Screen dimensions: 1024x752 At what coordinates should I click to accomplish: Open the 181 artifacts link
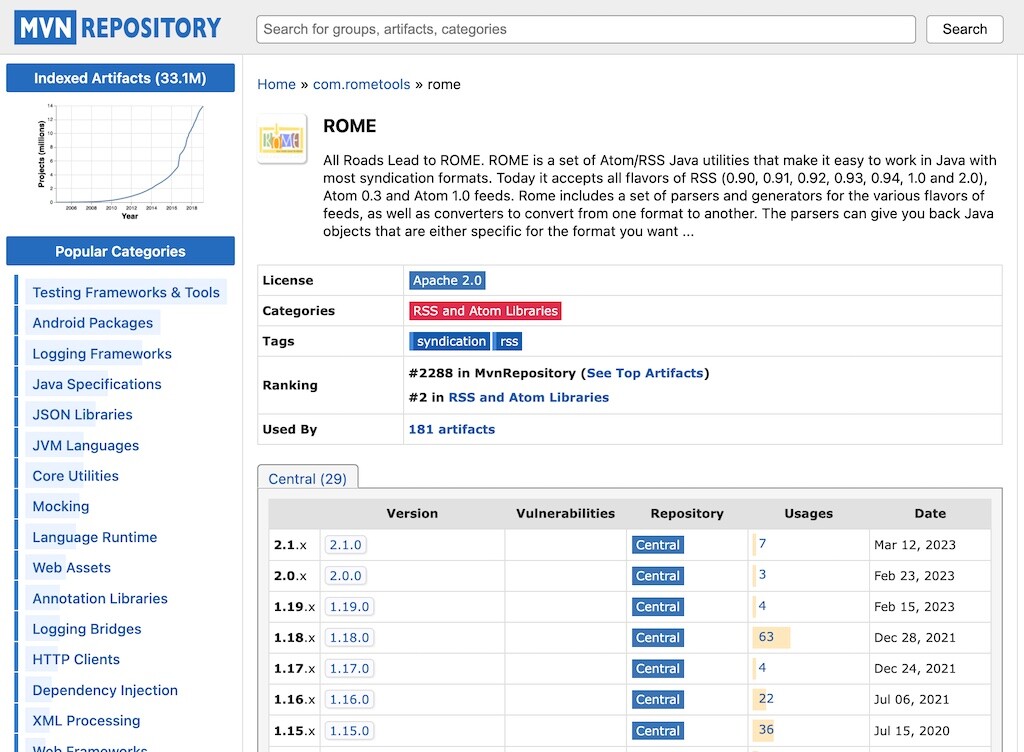[452, 429]
